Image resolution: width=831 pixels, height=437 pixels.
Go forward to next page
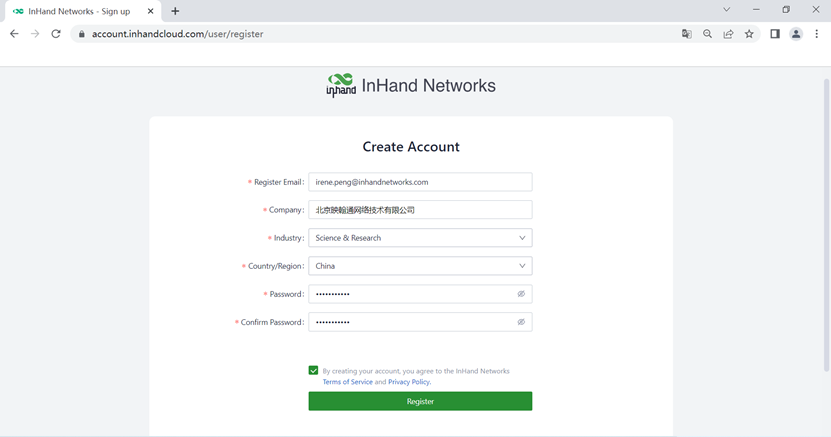(35, 34)
